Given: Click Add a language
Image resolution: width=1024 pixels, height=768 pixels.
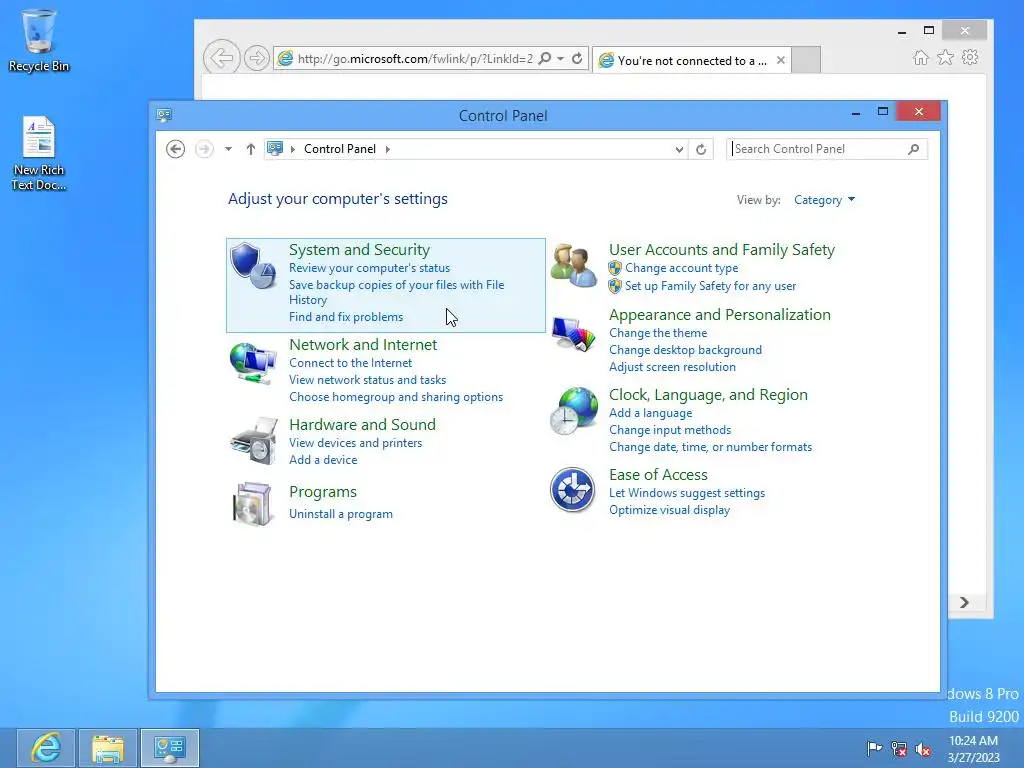Looking at the screenshot, I should 650,413.
